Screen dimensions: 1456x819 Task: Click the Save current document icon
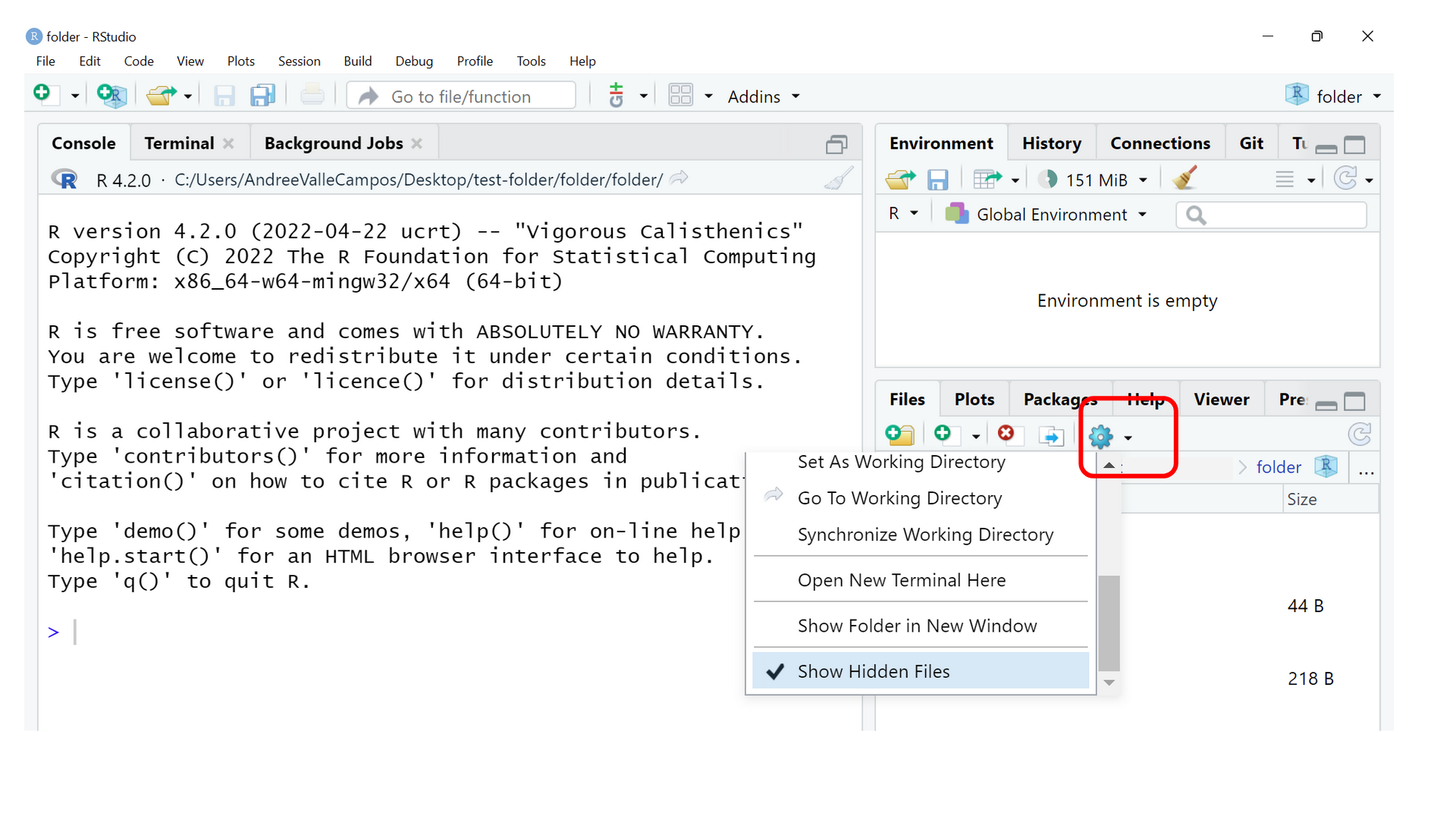pyautogui.click(x=224, y=96)
